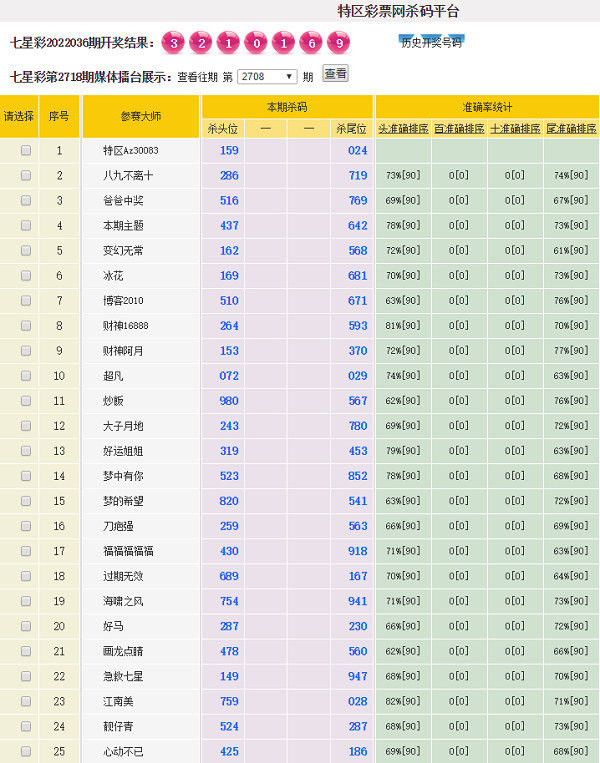Click the 杀尾位 column header

(351, 129)
